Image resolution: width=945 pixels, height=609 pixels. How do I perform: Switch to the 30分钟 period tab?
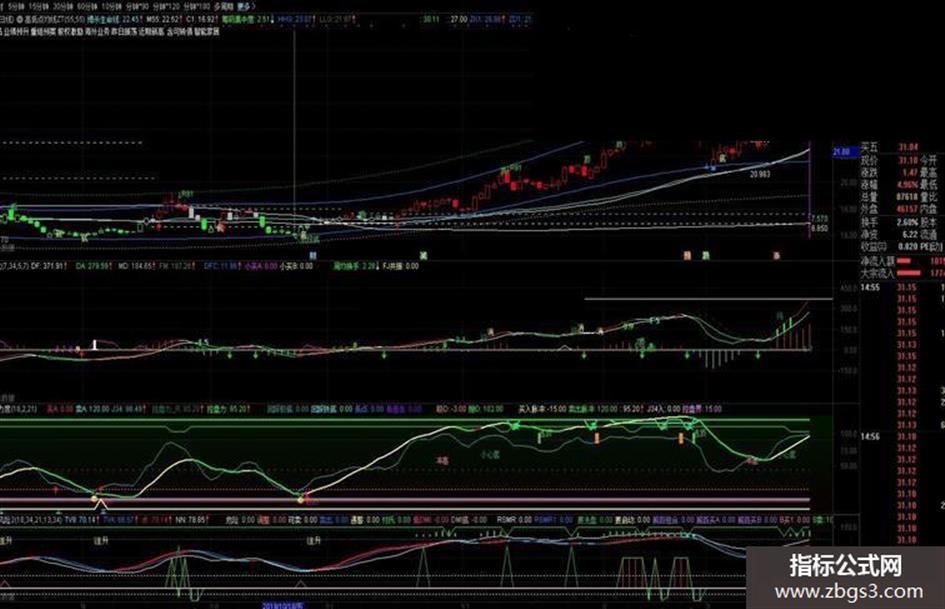click(63, 6)
